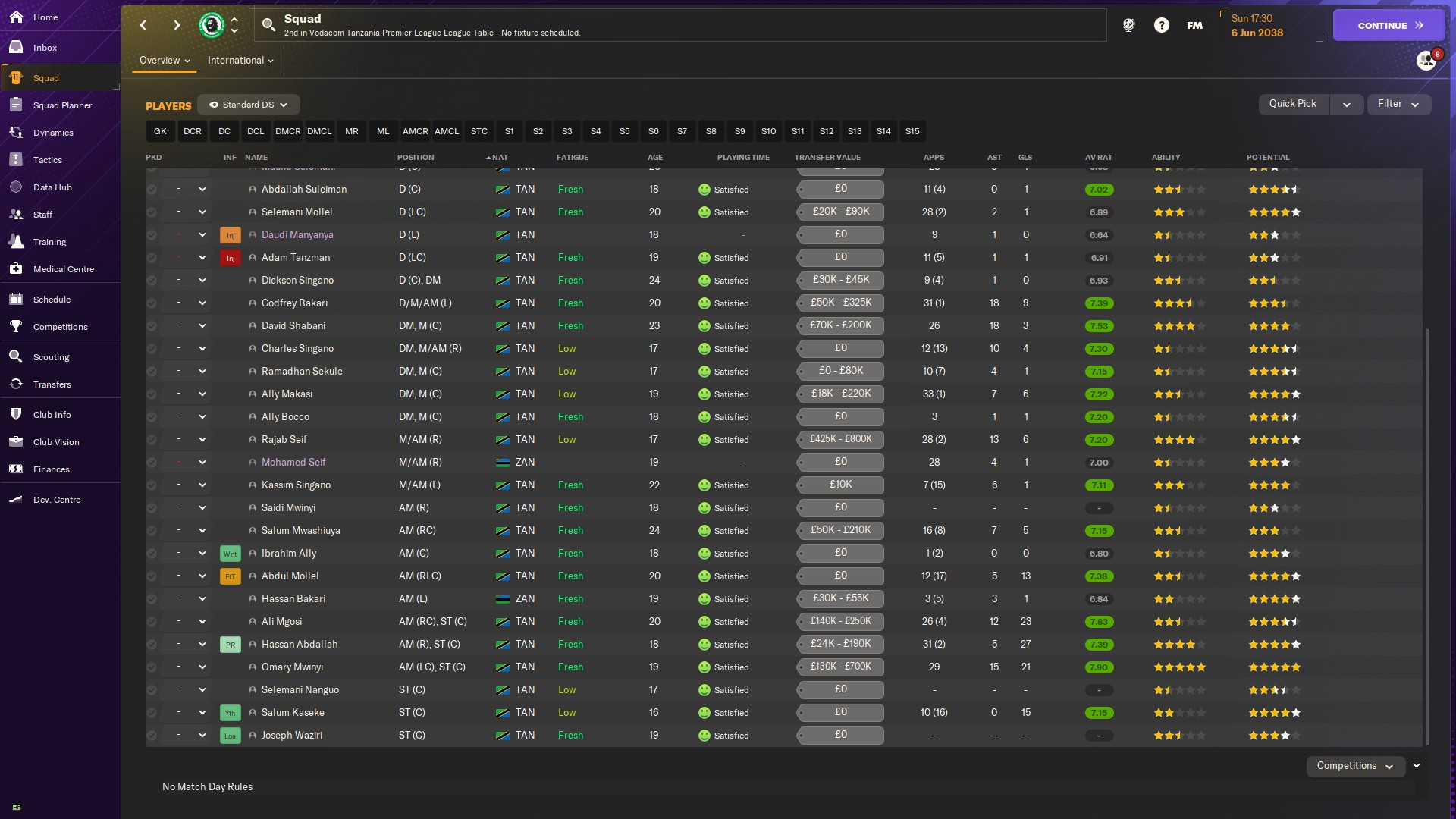This screenshot has width=1456, height=819.
Task: Click the club badge icon
Action: [212, 25]
